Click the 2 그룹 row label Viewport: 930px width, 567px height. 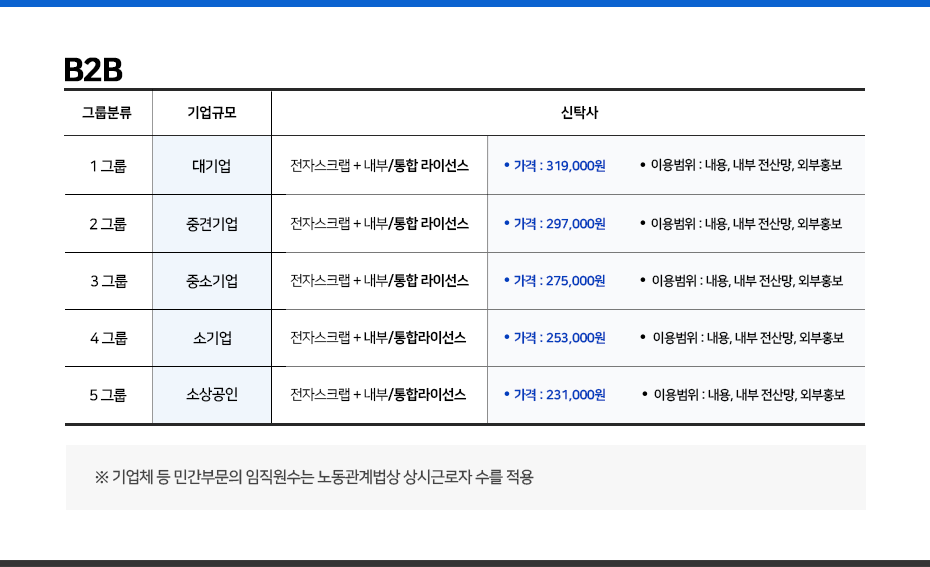click(108, 223)
